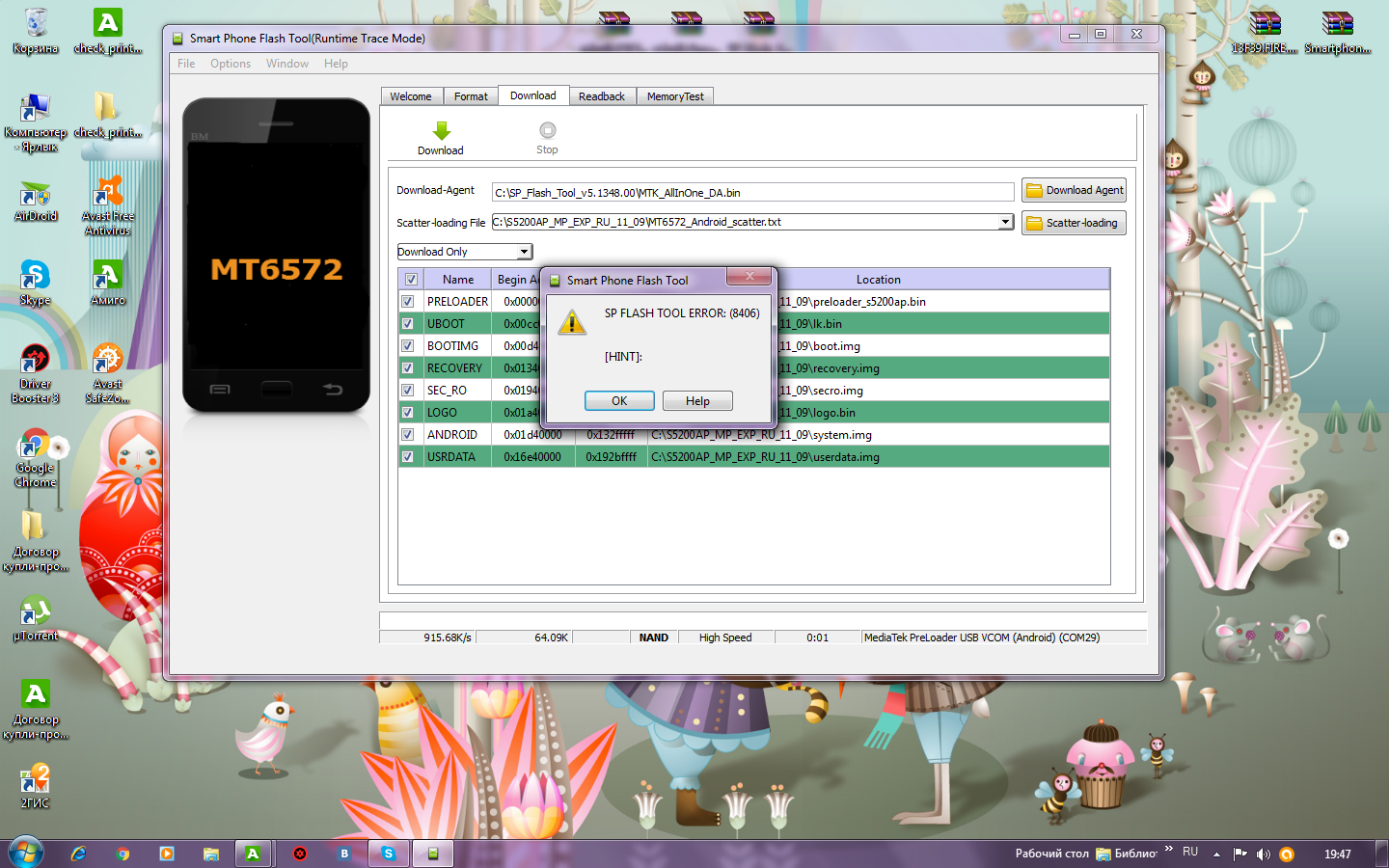Click the Download-Agent file path field
This screenshot has height=868, width=1389.
752,193
